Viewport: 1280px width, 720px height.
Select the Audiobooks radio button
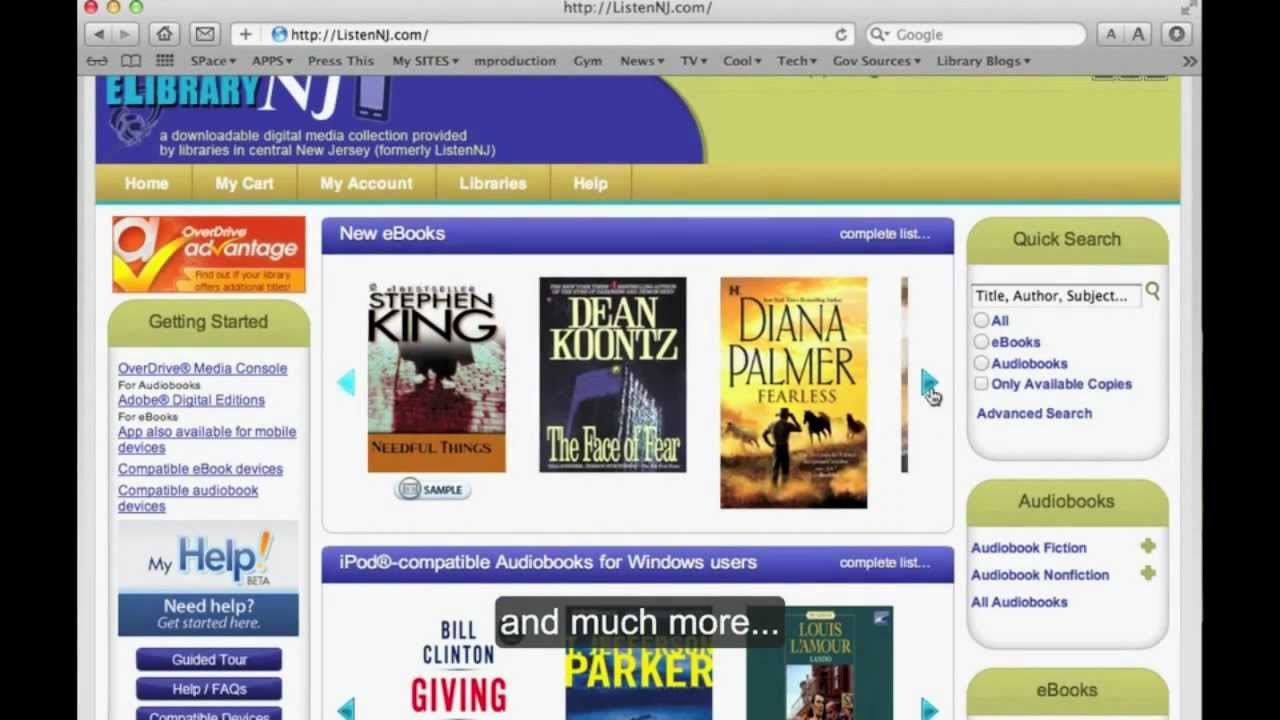point(981,363)
